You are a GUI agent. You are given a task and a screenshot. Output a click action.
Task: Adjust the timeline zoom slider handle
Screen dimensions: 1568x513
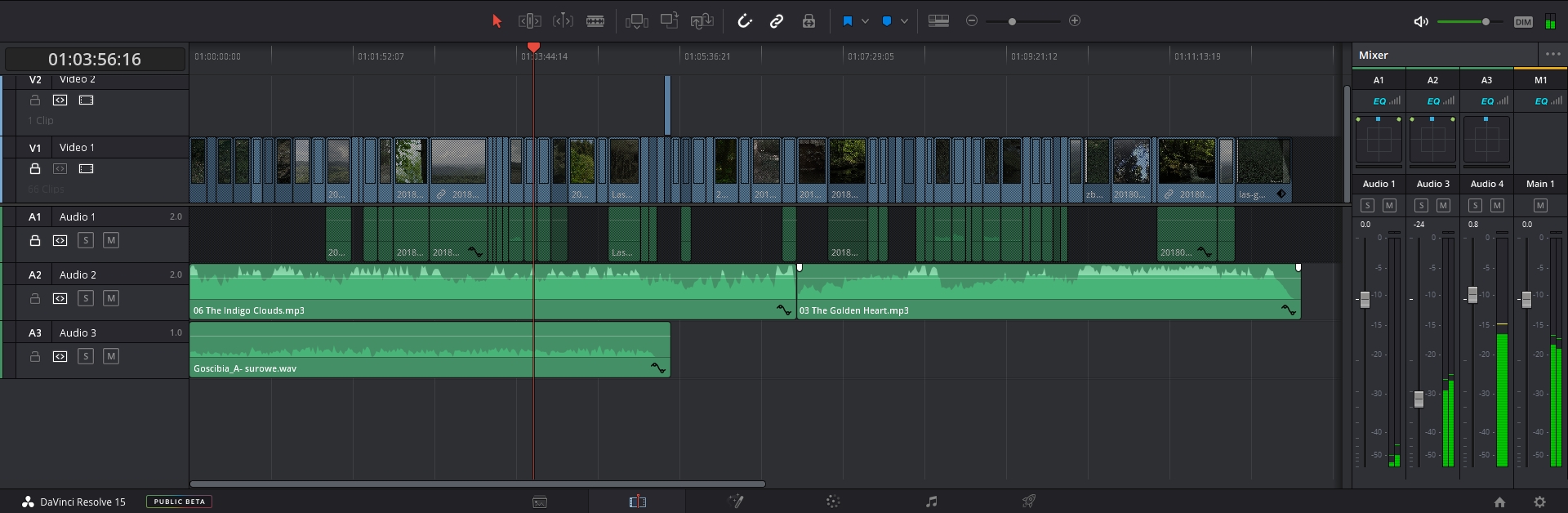[1012, 21]
